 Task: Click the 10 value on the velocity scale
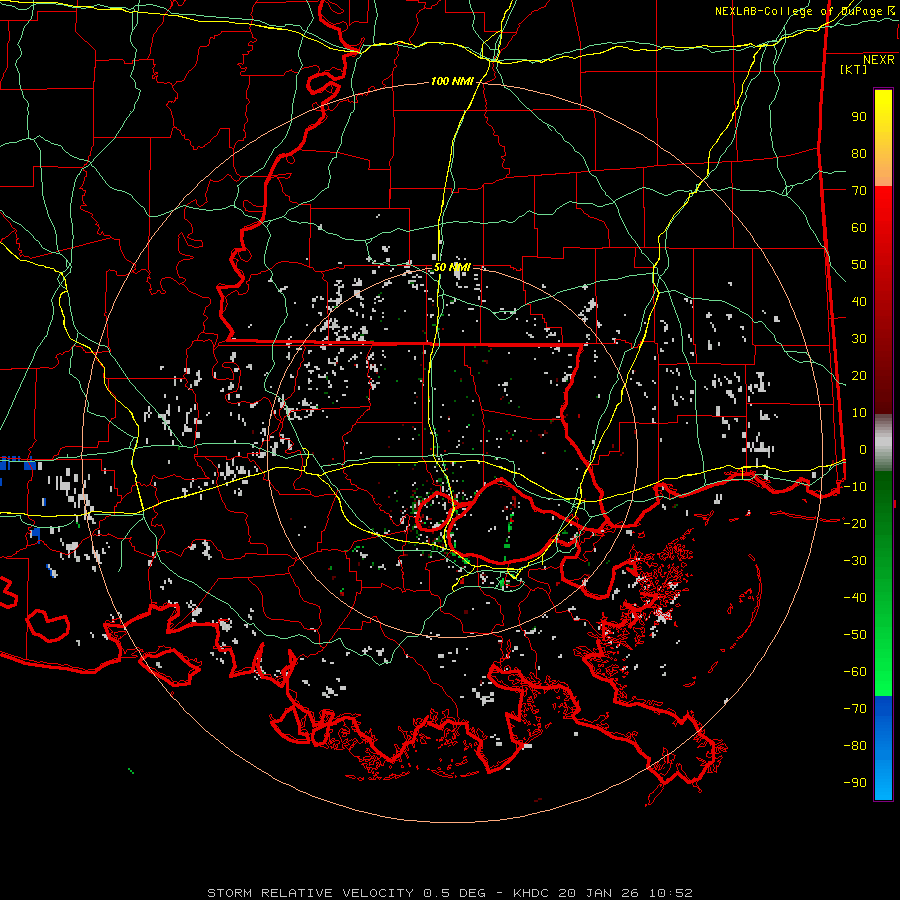point(859,413)
